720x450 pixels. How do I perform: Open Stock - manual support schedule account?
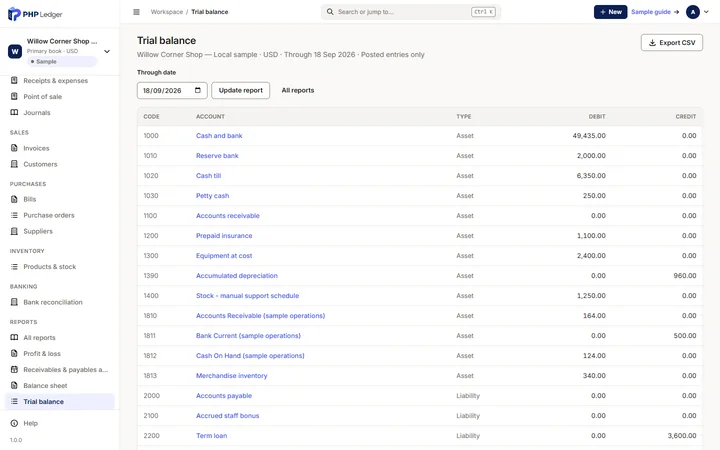click(x=248, y=296)
